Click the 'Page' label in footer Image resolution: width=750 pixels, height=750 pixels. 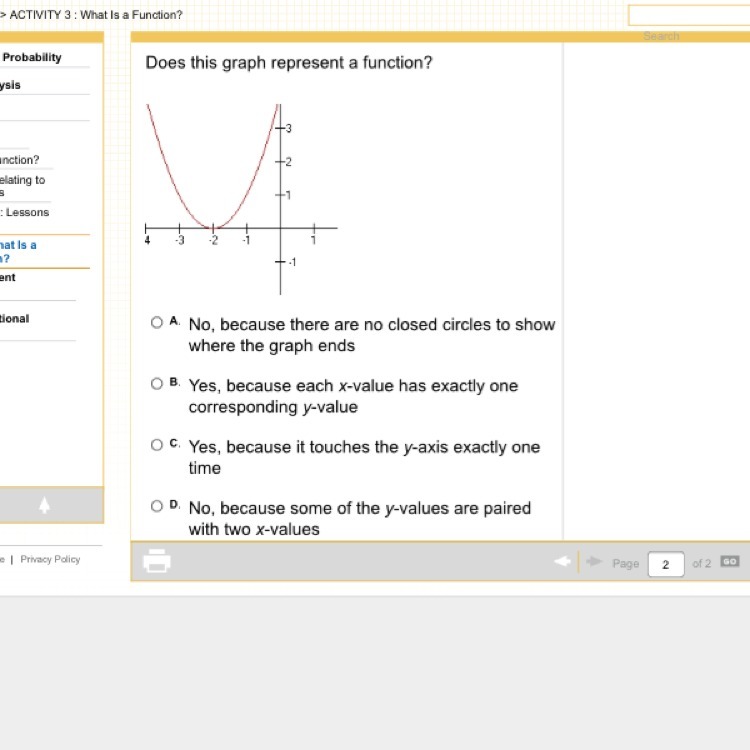(625, 563)
